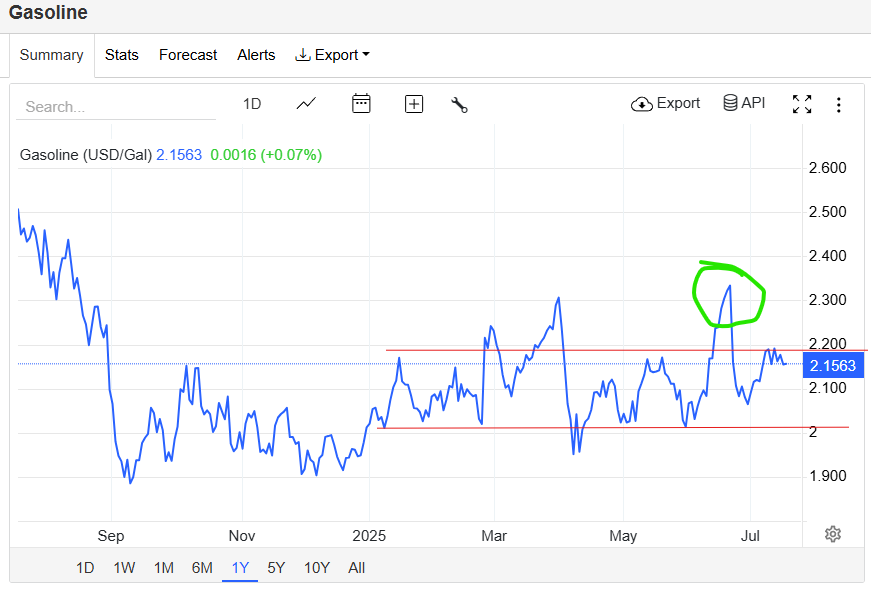The width and height of the screenshot is (871, 597).
Task: Select the 10Y time range
Action: [x=317, y=568]
